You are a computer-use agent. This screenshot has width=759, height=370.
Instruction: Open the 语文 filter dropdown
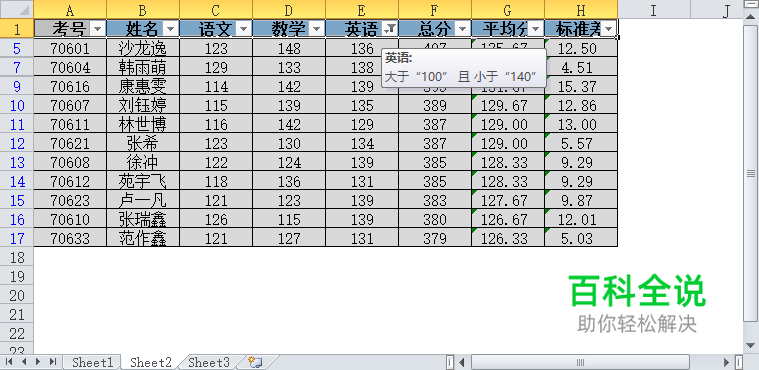tap(243, 29)
